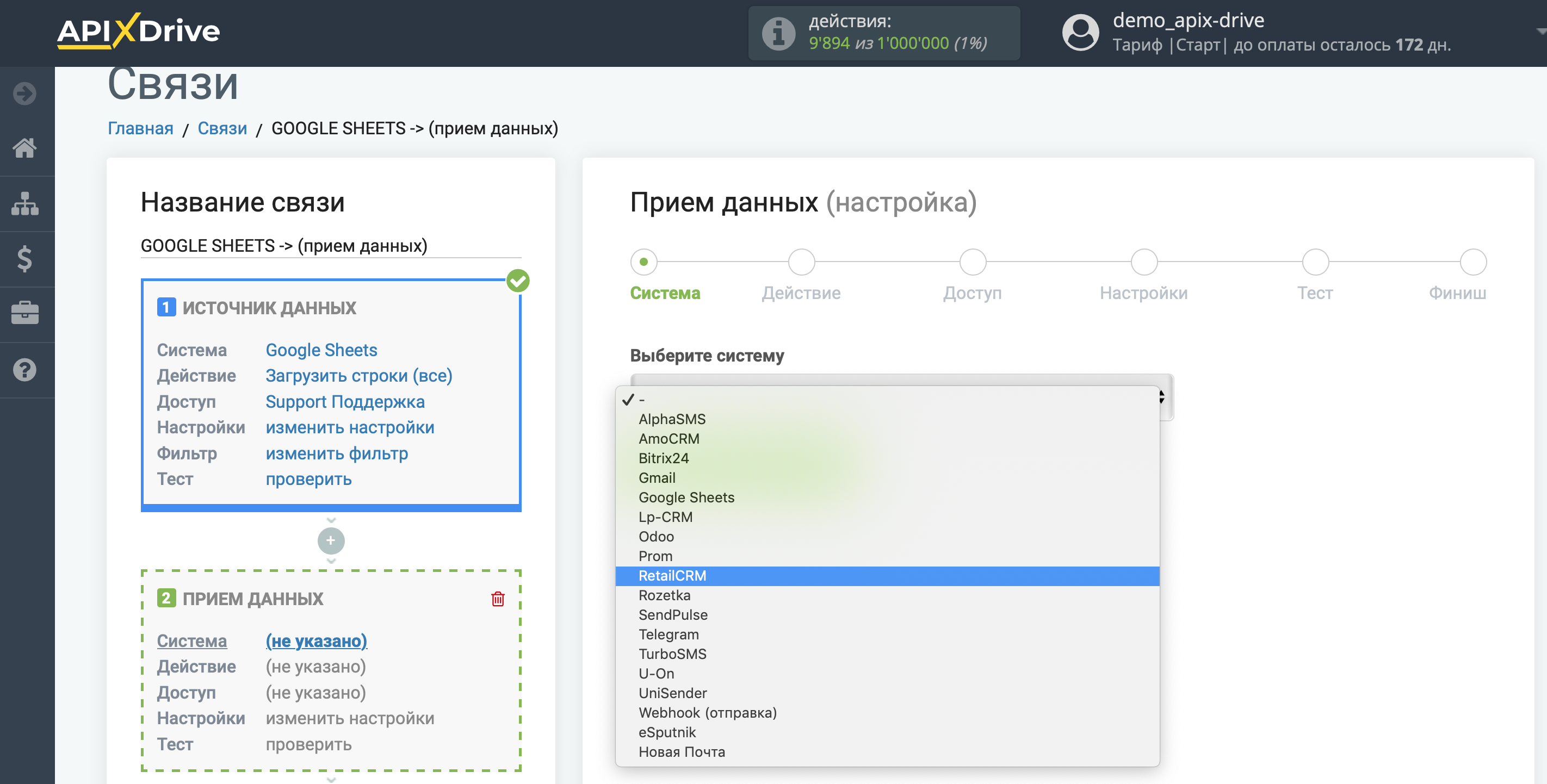Open the account dropdown arrow at top right
Screen dimensions: 1547x784
1540,31
